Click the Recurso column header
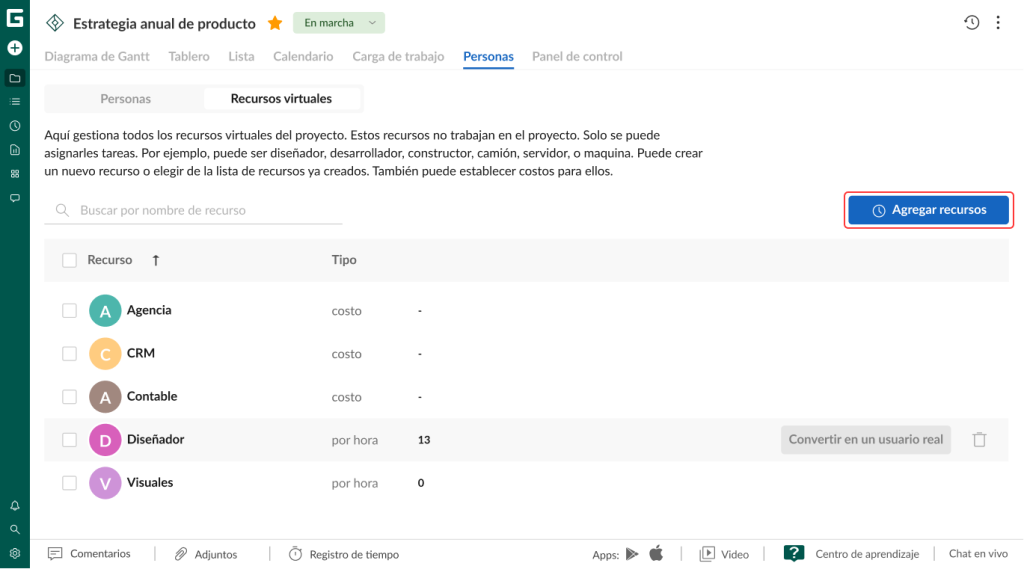The width and height of the screenshot is (1024, 569). (110, 260)
